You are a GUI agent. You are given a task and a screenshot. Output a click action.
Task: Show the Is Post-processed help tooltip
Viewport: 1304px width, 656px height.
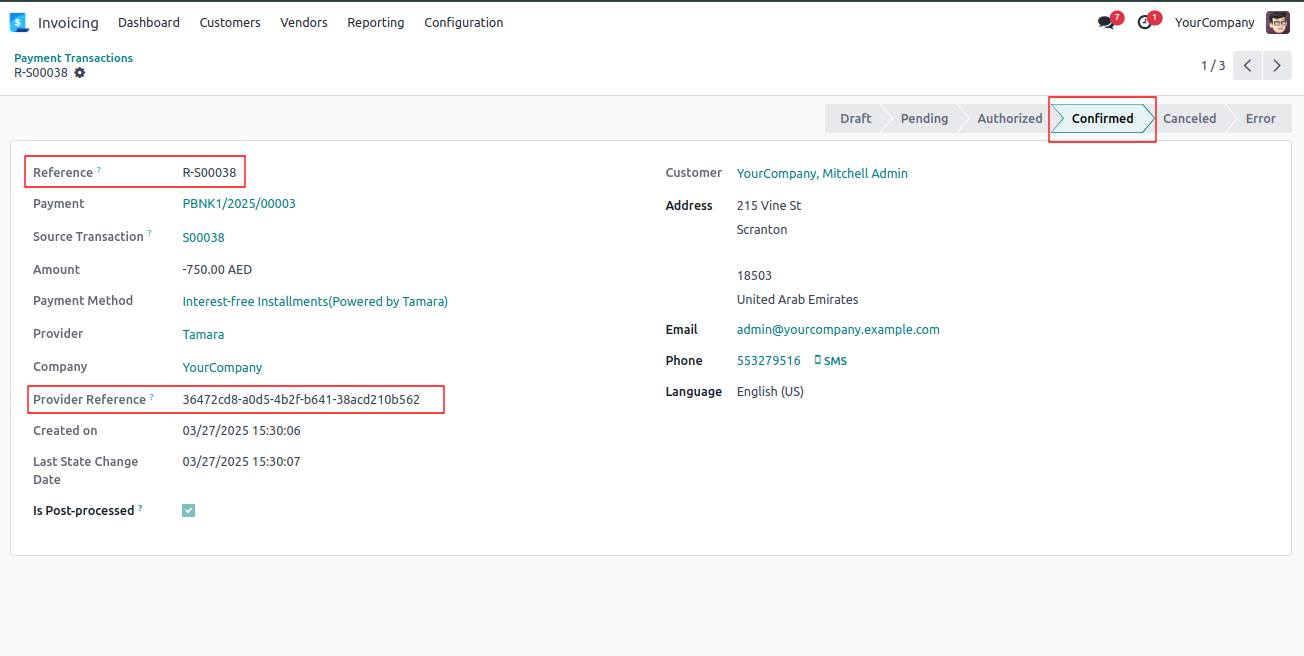pos(140,508)
